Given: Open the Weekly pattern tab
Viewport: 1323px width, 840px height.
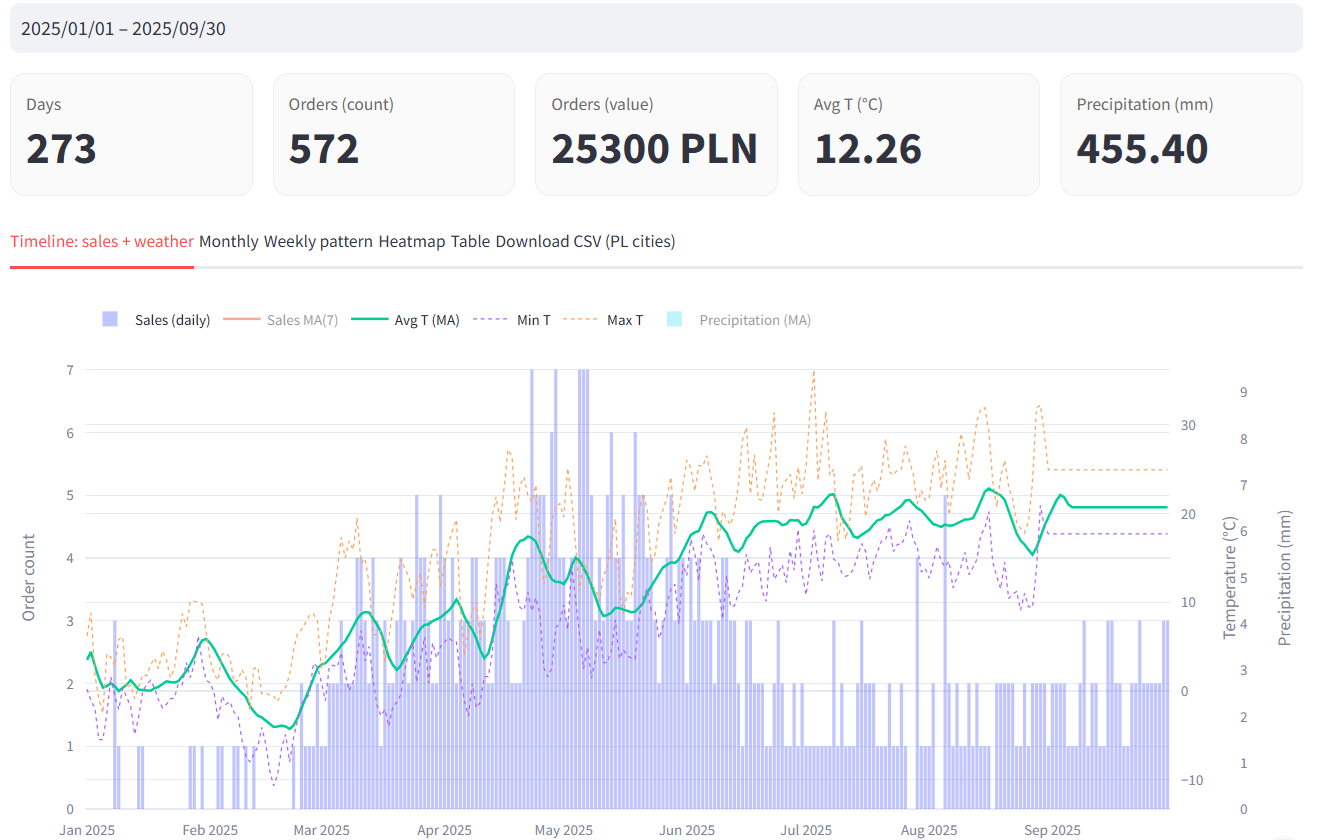Looking at the screenshot, I should coord(318,241).
